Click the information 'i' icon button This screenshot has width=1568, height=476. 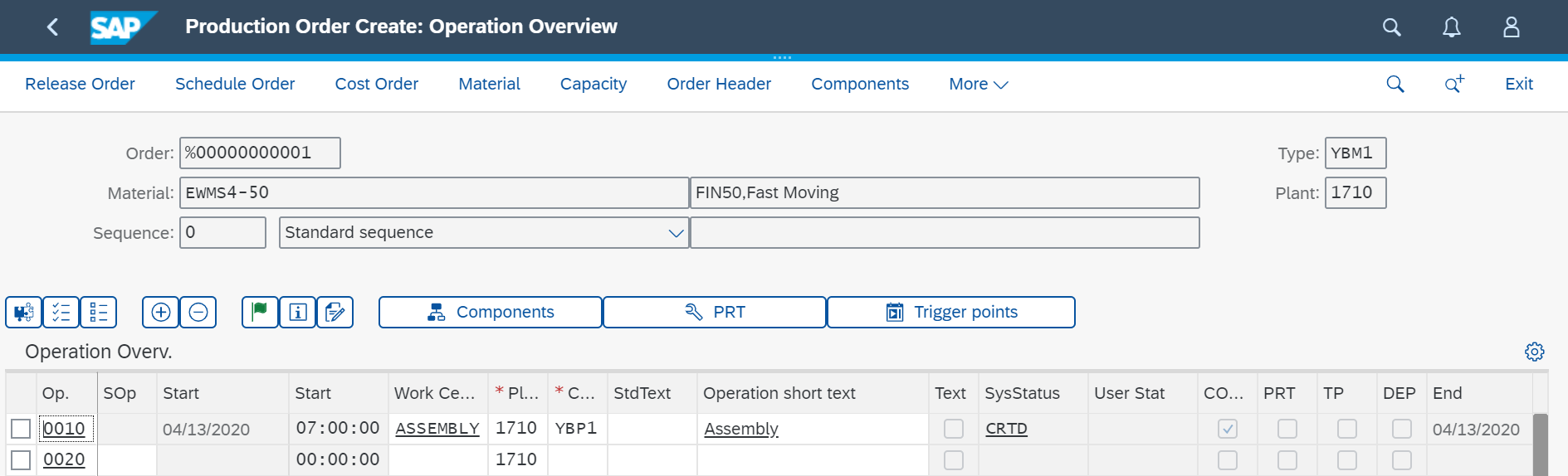pyautogui.click(x=298, y=313)
